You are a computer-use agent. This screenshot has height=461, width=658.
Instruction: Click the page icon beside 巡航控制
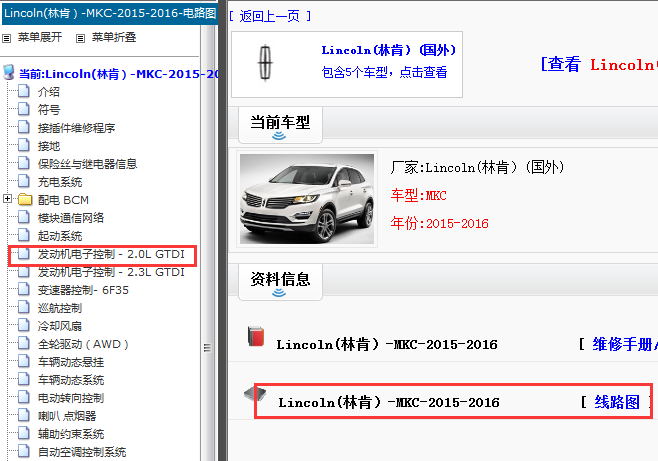click(24, 307)
